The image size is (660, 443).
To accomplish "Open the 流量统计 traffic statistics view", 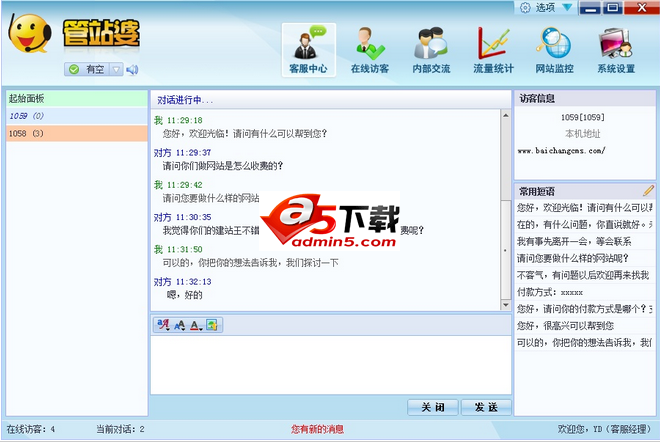I will 493,50.
